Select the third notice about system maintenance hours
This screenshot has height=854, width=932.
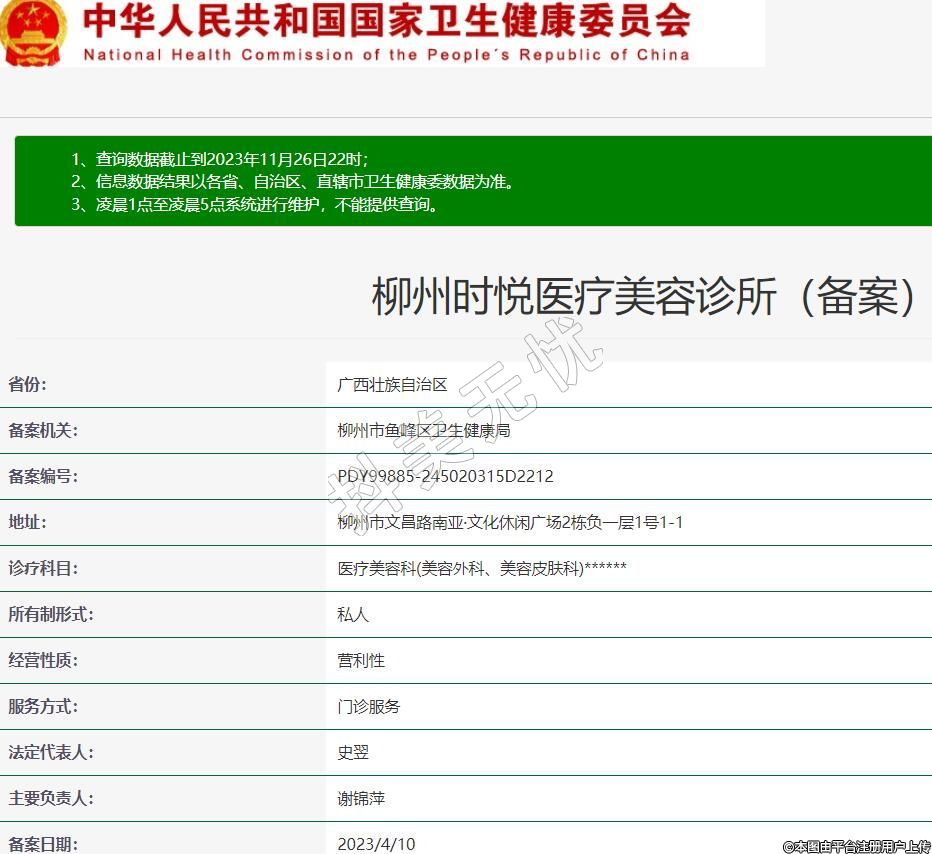tap(255, 205)
